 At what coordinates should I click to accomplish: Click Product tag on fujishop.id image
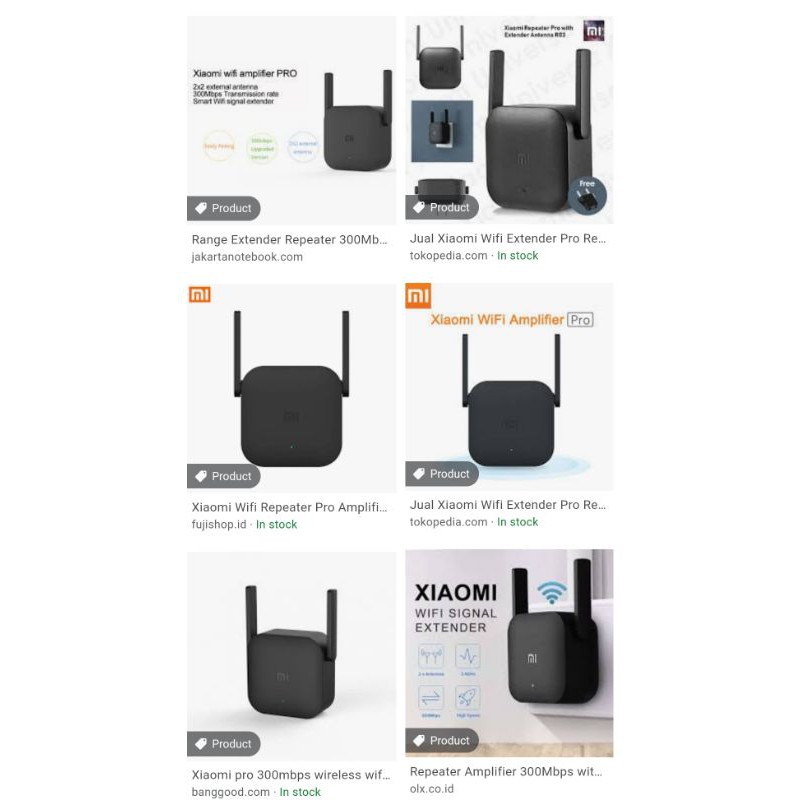click(x=223, y=476)
